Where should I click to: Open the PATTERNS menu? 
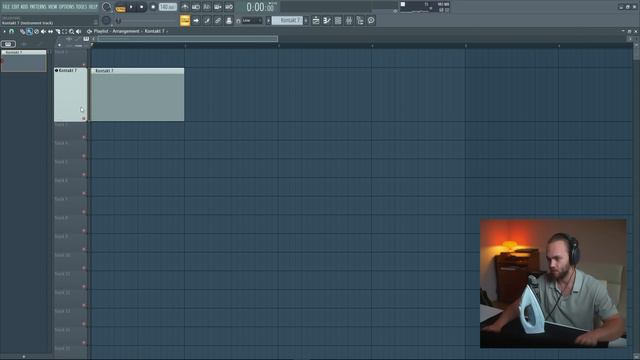pos(38,7)
